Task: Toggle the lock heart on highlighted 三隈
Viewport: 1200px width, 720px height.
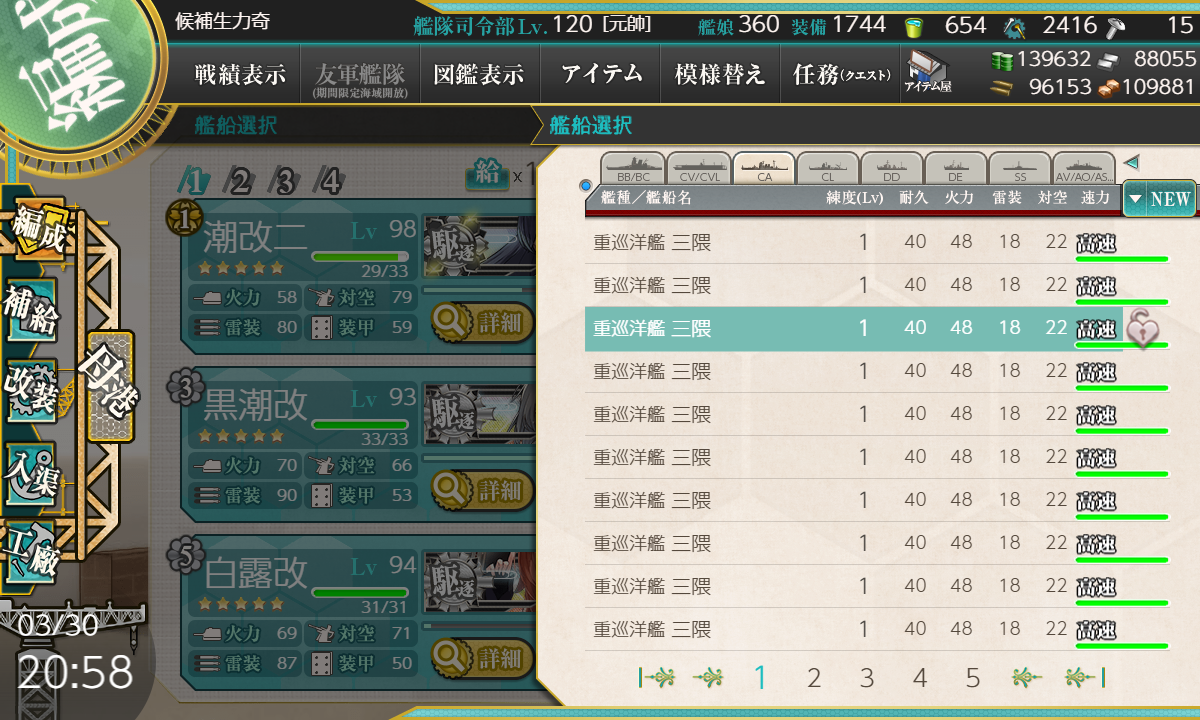Action: (1141, 328)
